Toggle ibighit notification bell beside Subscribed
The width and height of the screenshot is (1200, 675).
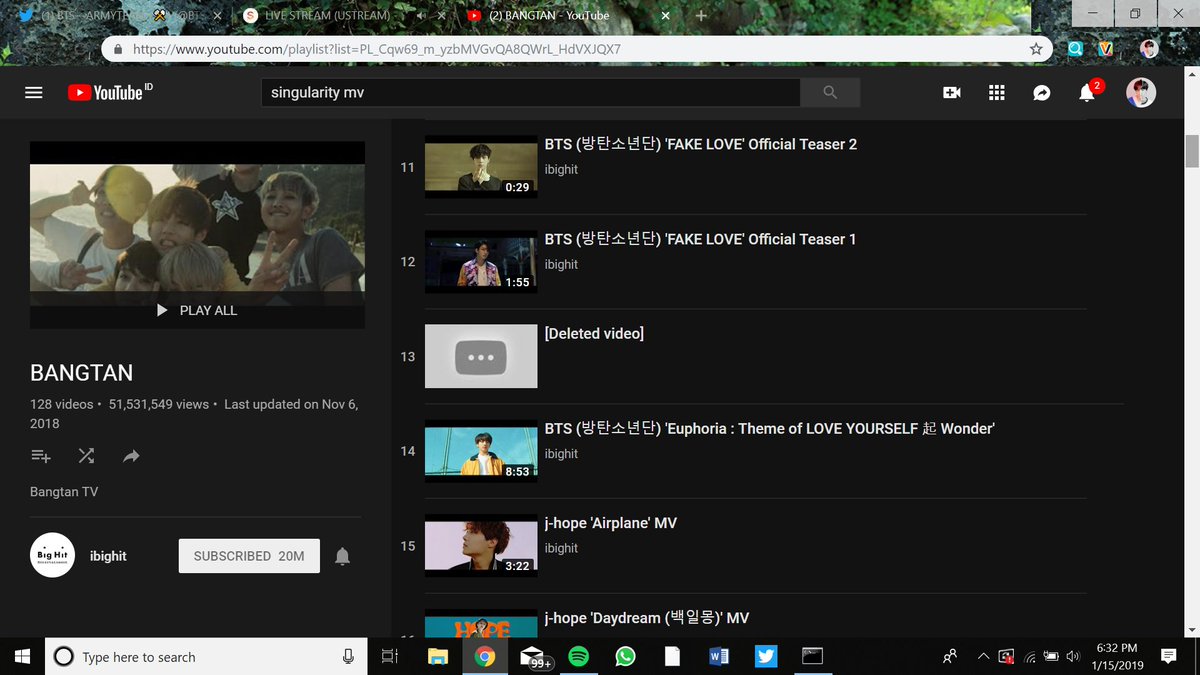coord(342,556)
